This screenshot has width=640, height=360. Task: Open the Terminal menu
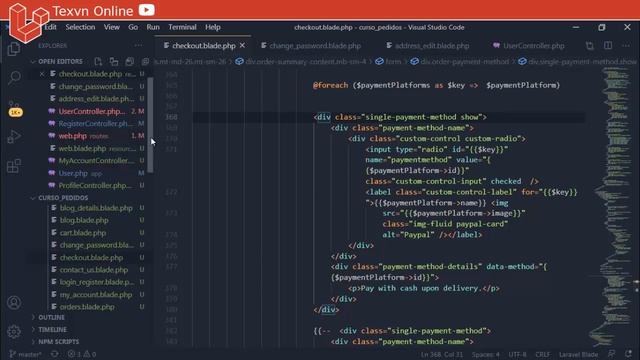click(182, 27)
